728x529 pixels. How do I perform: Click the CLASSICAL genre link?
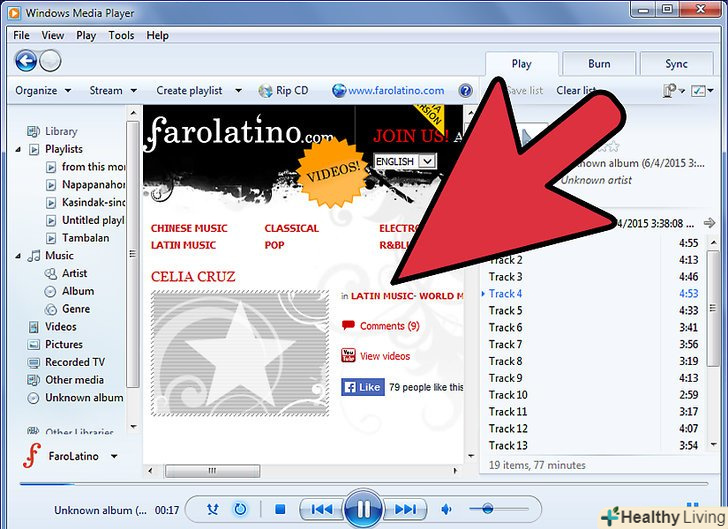click(x=292, y=228)
